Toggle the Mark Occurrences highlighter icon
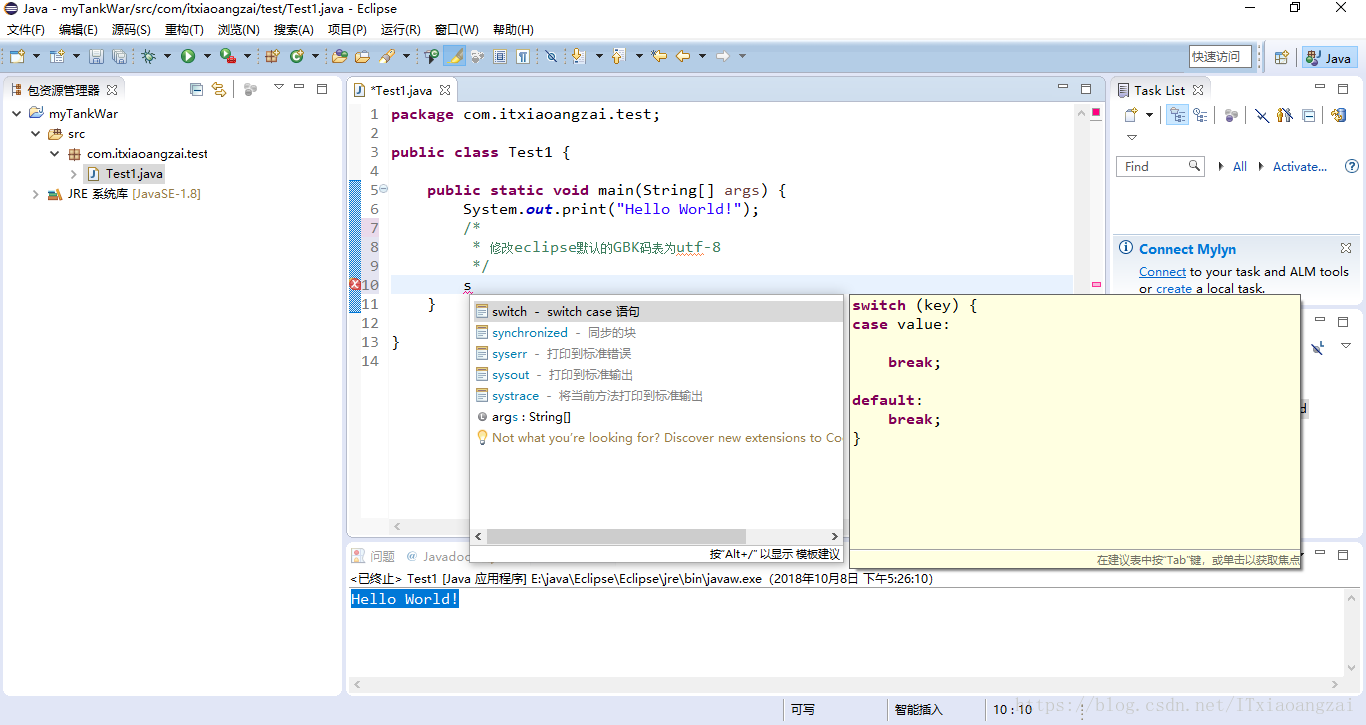Screen dimensions: 1366x725 454,57
